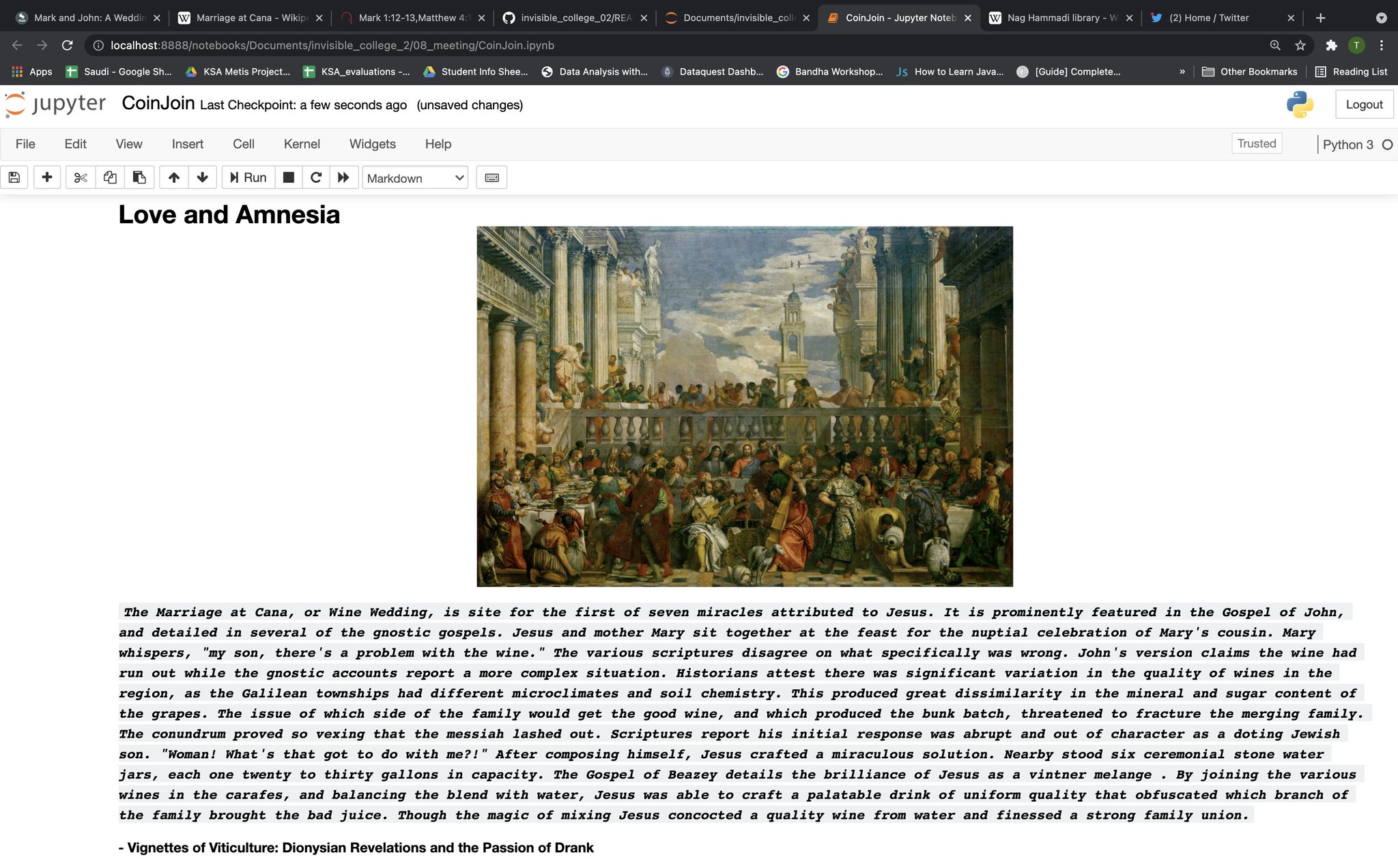Viewport: 1398px width, 868px height.
Task: Switch to the Nag Hammadi library tab
Action: tap(1057, 18)
